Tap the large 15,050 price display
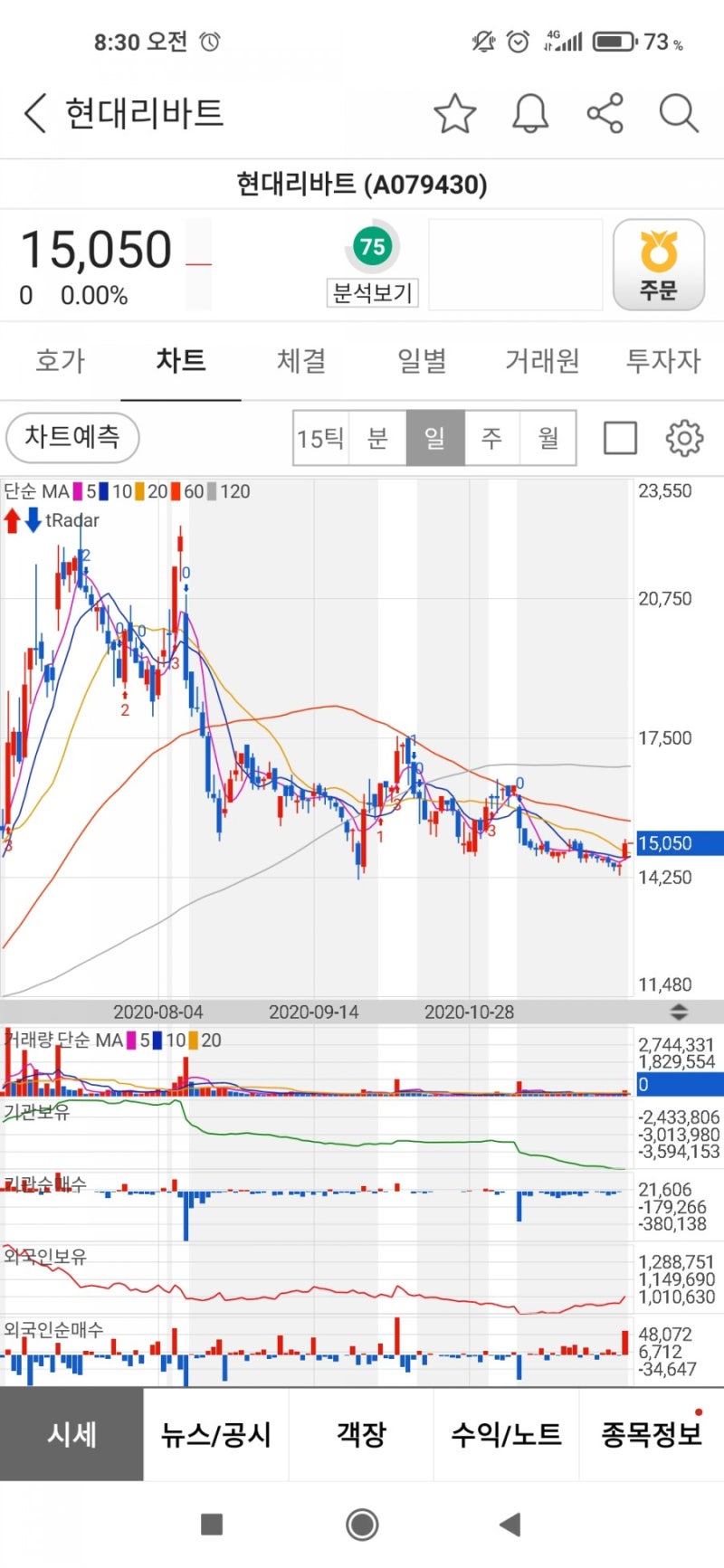 [x=96, y=250]
